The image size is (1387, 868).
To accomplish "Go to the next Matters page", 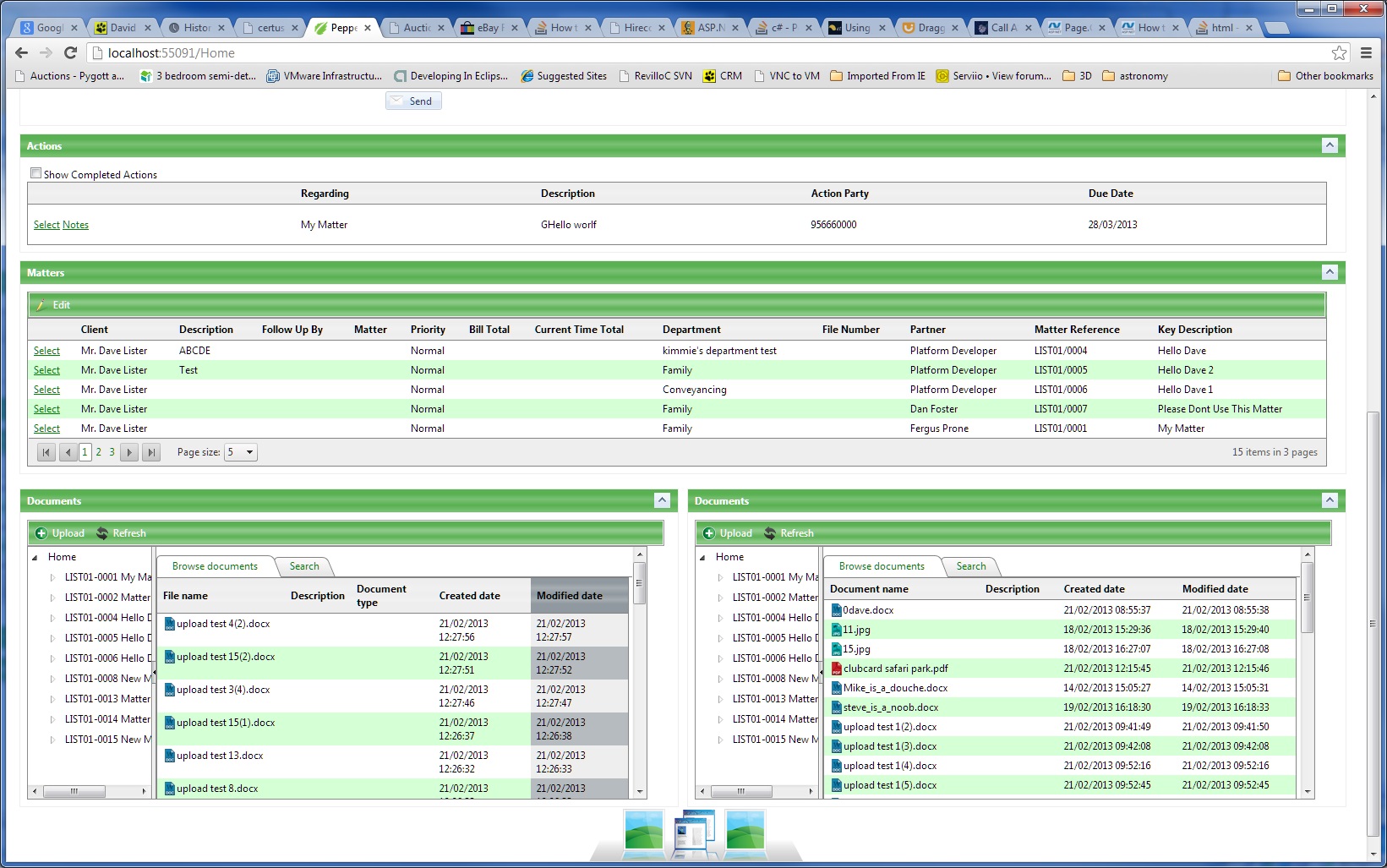I will [x=129, y=452].
